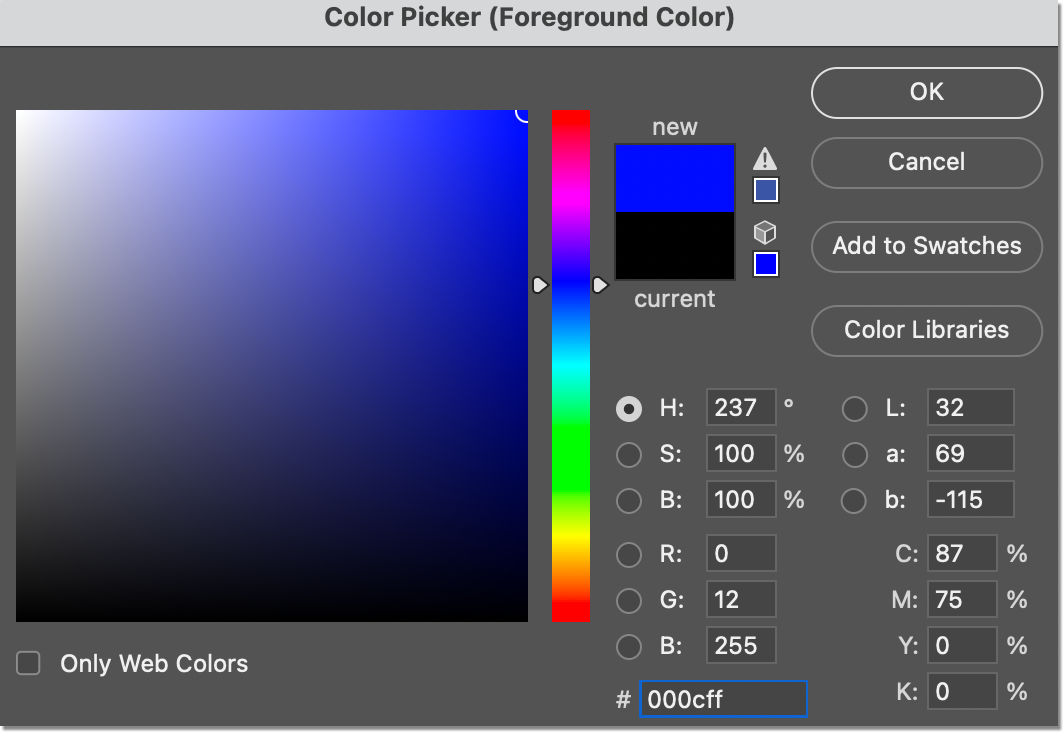Click the left hue slider arrow handle
This screenshot has height=732, width=1063.
(x=540, y=285)
